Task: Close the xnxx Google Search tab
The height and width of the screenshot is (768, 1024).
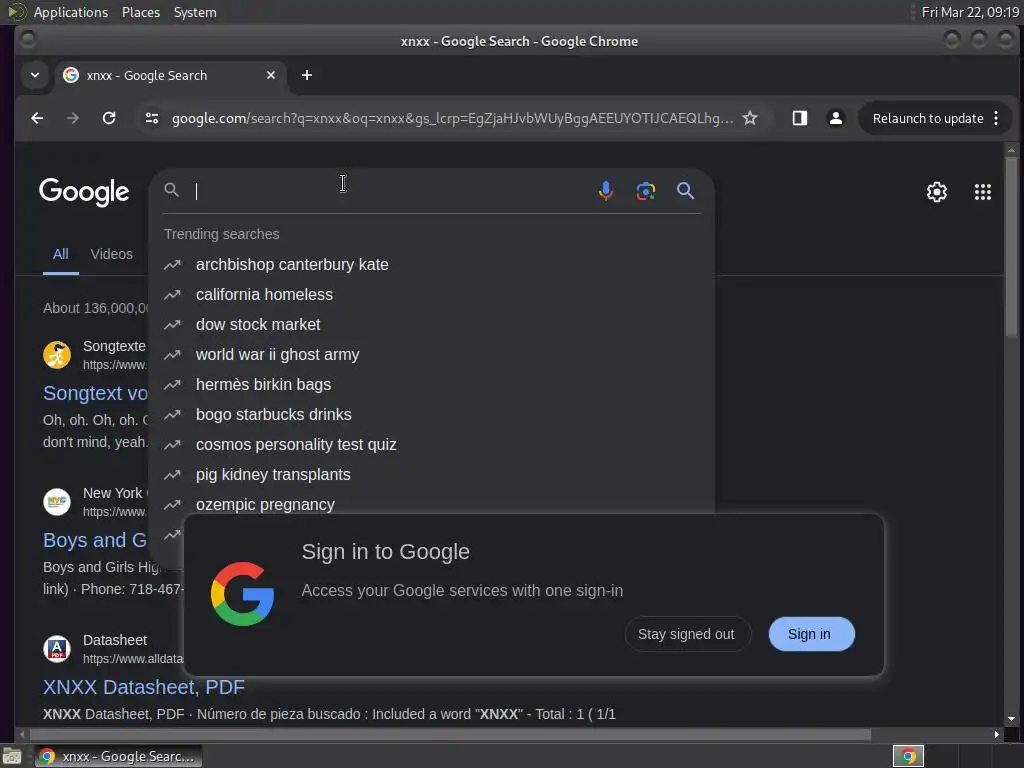Action: pos(270,75)
